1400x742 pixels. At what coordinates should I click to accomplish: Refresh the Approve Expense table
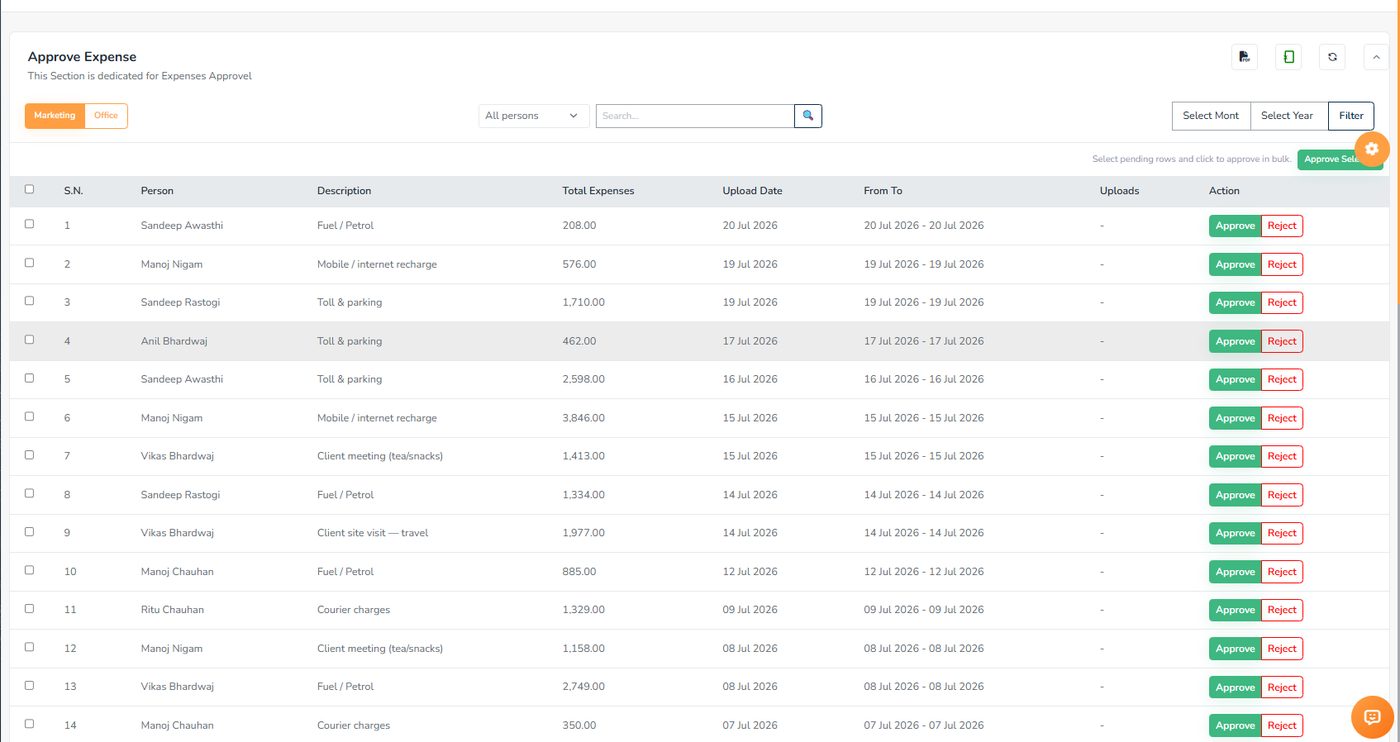click(x=1332, y=57)
